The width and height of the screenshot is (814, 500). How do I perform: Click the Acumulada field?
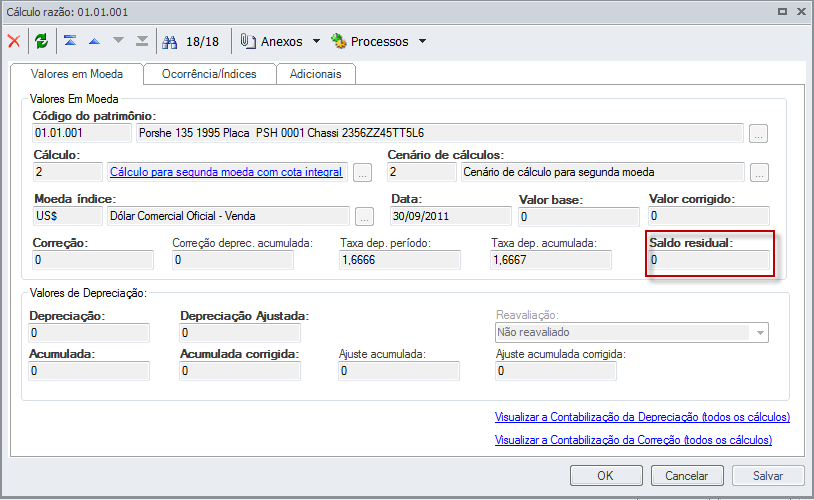pos(89,371)
